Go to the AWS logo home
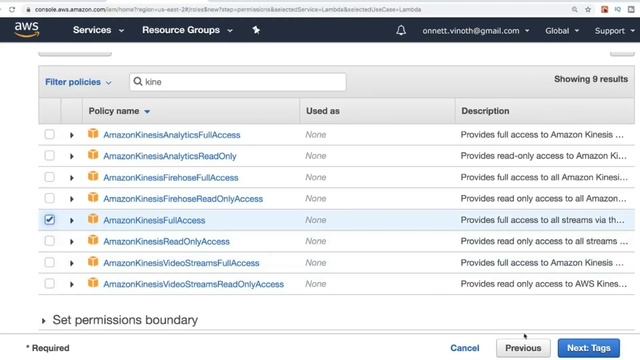 27,30
